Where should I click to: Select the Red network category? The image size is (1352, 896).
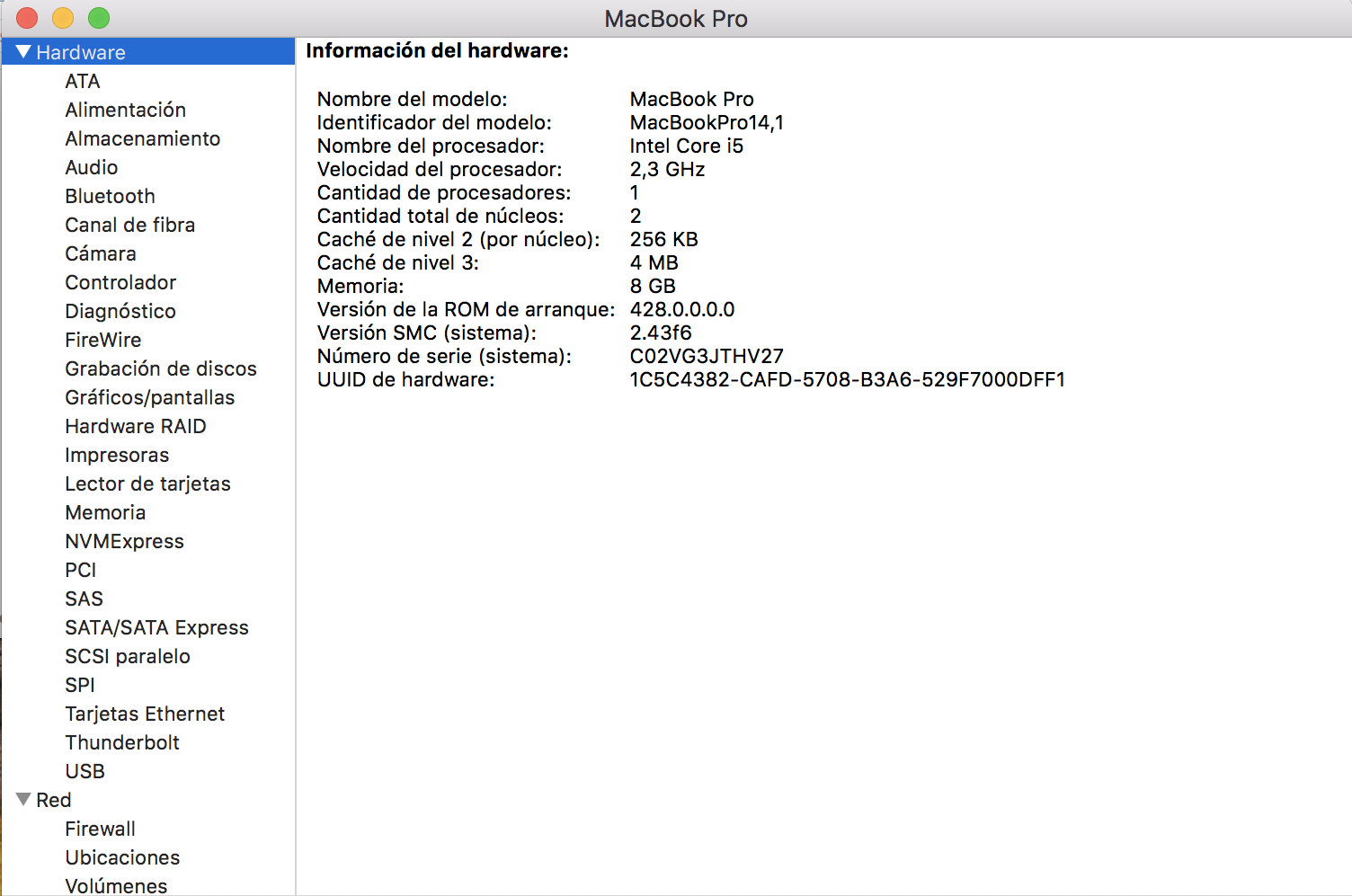(x=54, y=800)
